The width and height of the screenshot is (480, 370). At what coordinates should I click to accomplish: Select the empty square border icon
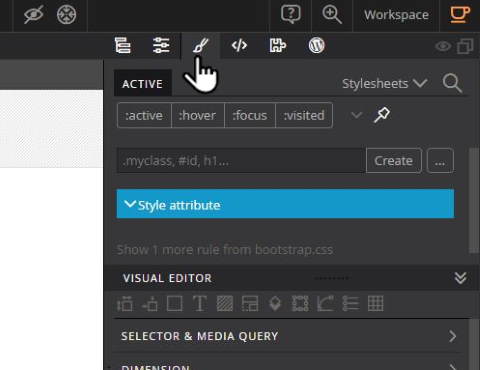tap(175, 304)
